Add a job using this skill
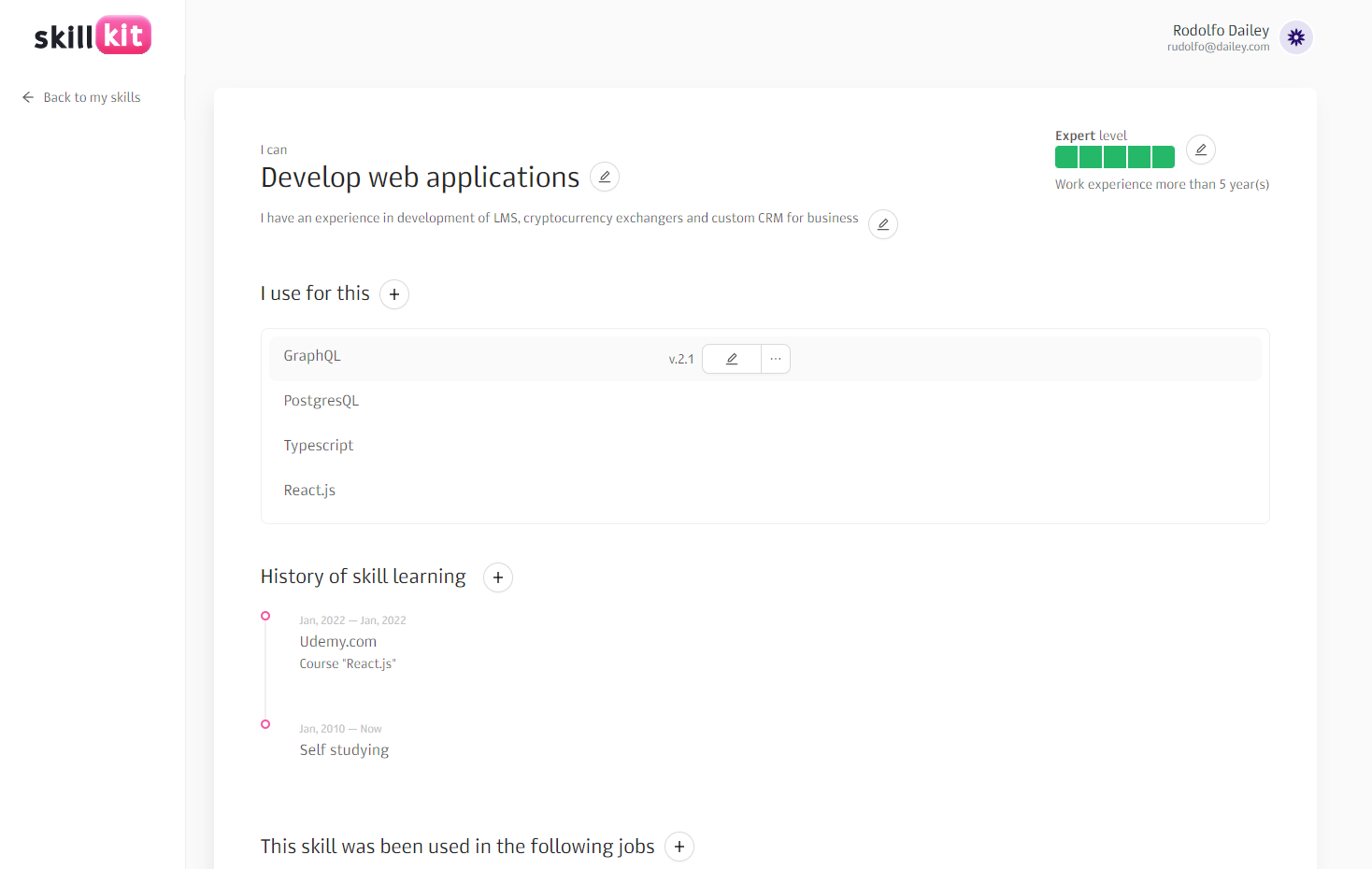The width and height of the screenshot is (1372, 869). [679, 847]
